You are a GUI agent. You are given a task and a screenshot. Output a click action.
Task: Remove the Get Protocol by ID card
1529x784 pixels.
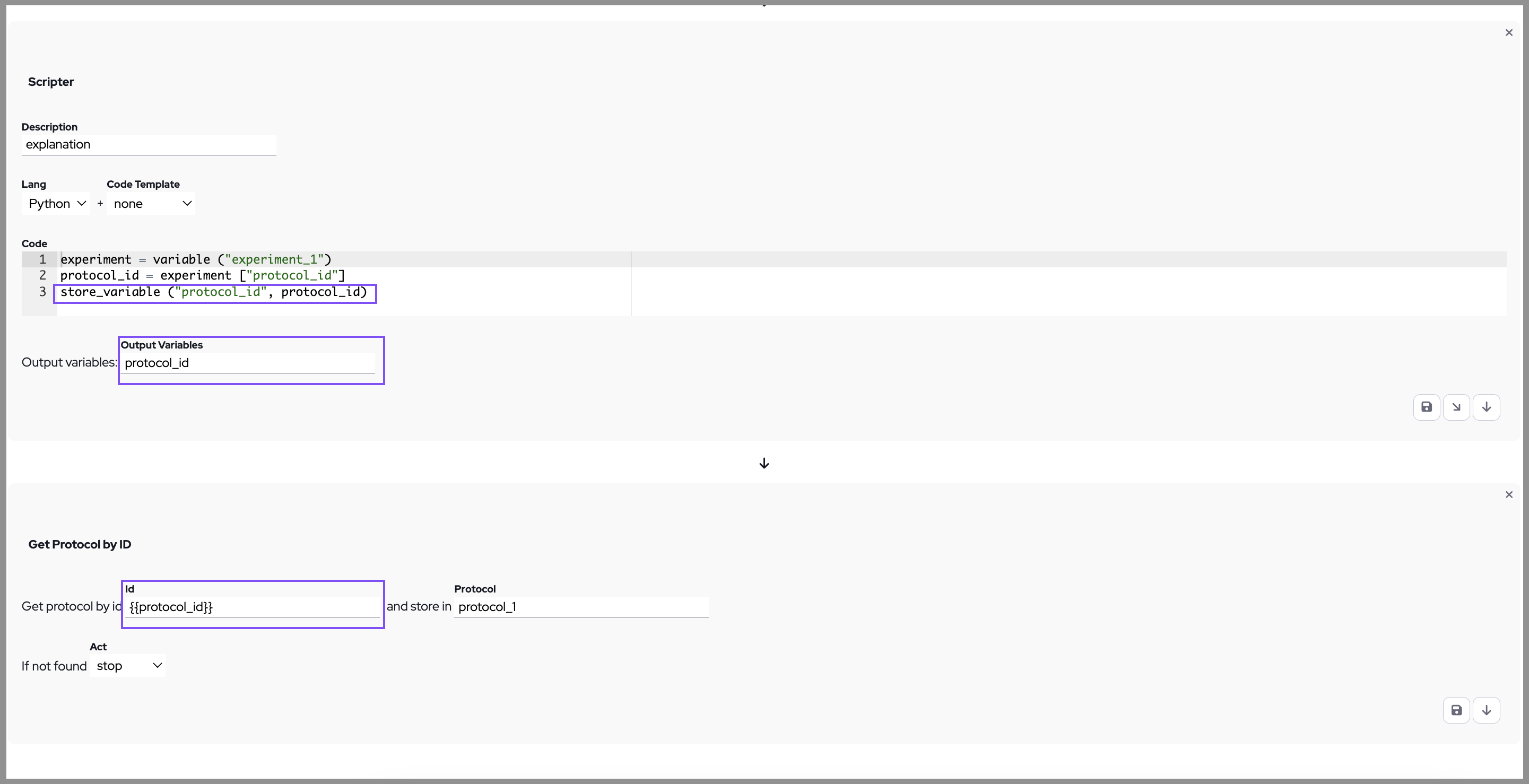click(x=1509, y=494)
